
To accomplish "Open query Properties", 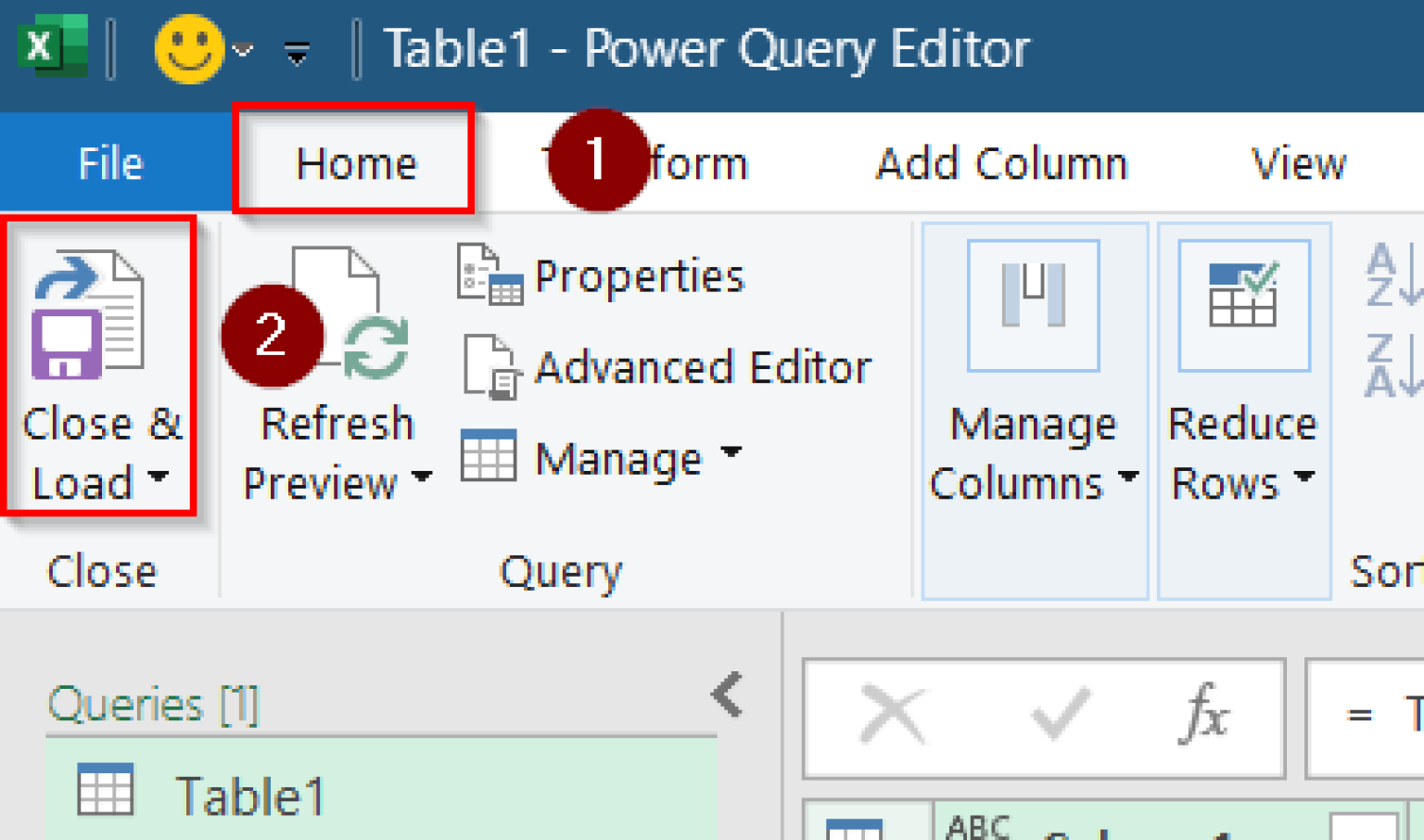I will tap(603, 276).
